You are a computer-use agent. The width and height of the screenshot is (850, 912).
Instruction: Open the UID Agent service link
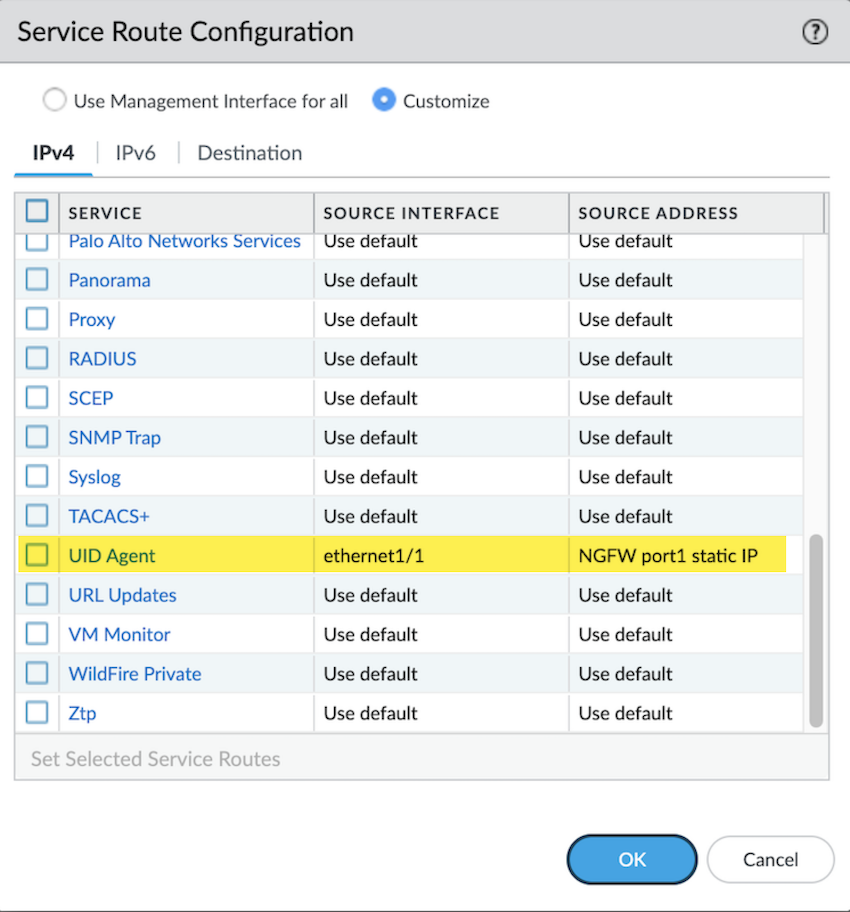coord(112,556)
